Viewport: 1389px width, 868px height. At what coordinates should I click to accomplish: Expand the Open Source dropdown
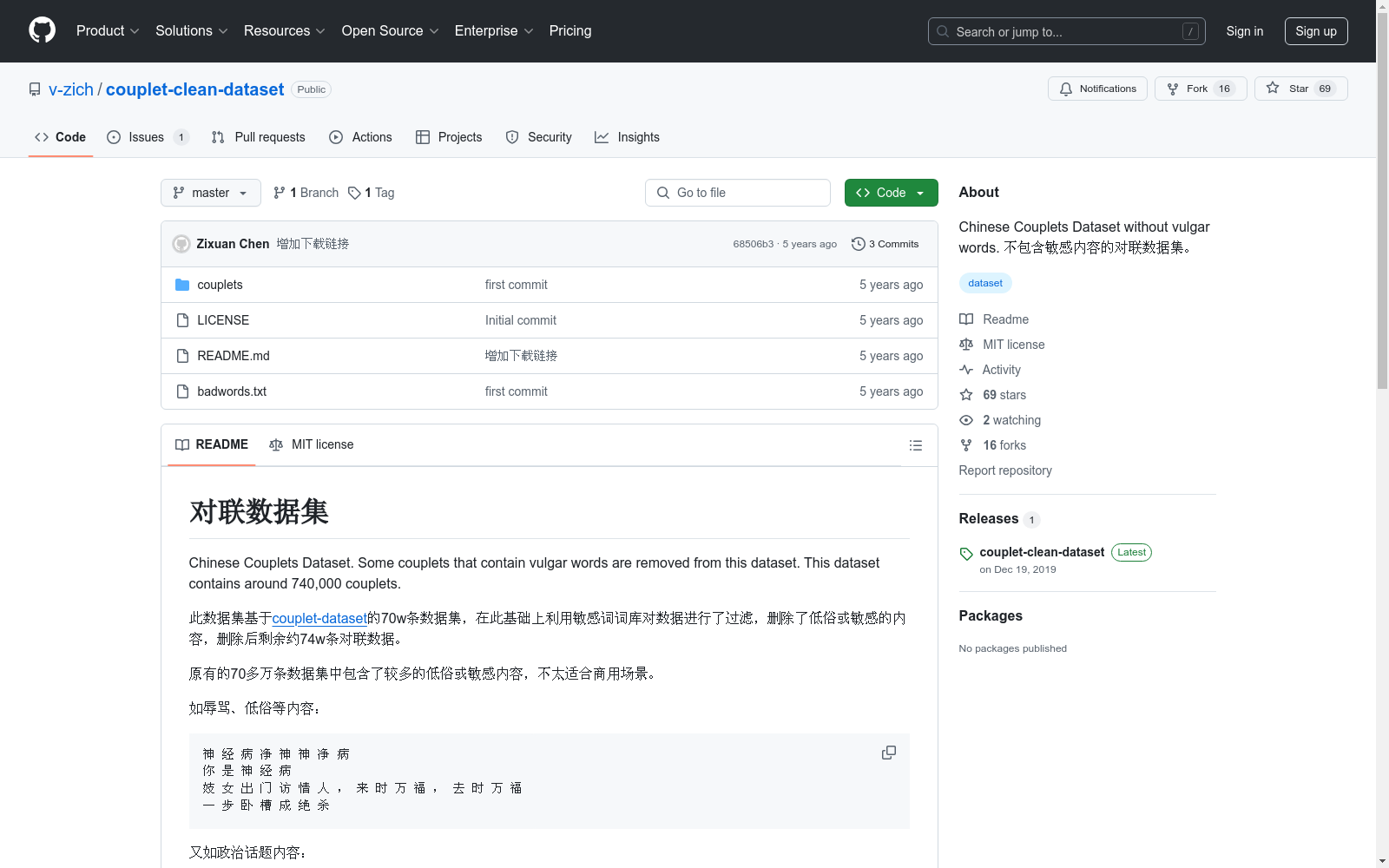(391, 31)
